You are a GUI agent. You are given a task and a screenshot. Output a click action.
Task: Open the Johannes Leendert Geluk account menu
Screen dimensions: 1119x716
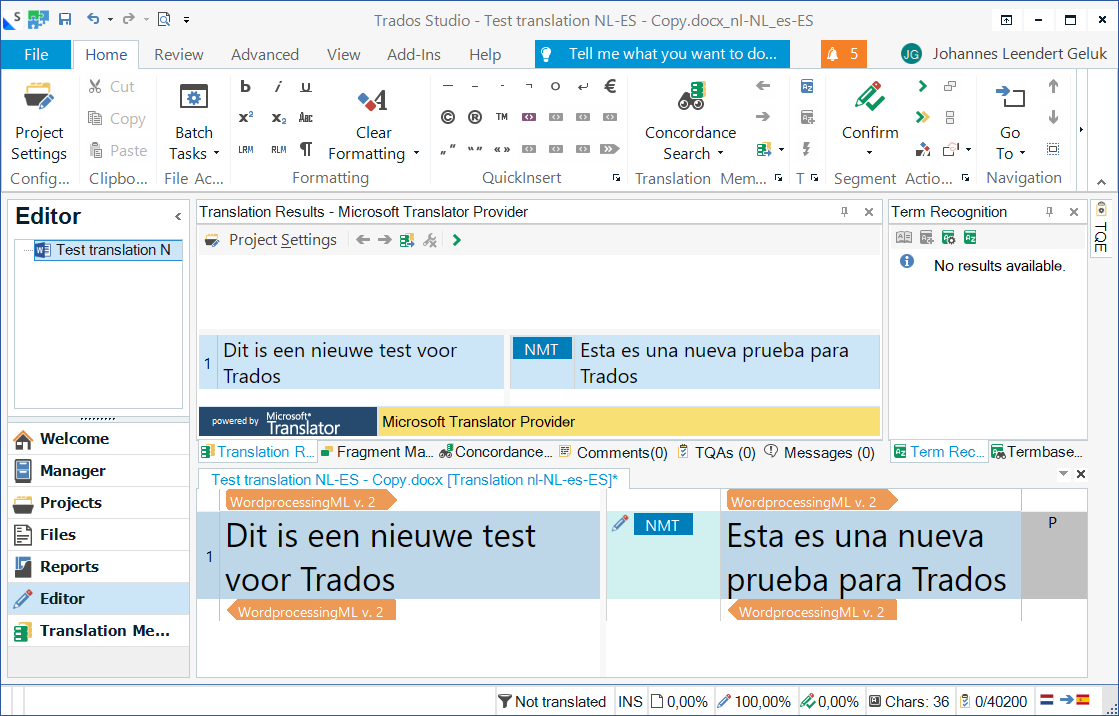1003,54
